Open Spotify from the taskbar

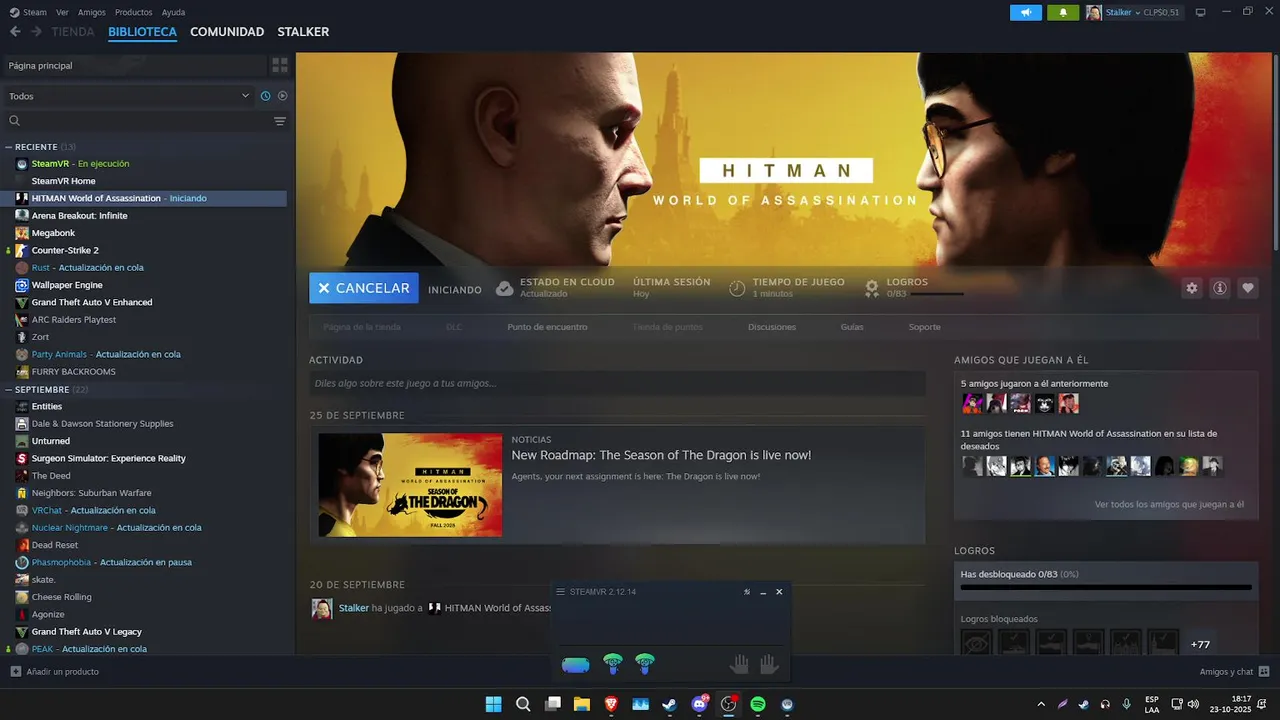tap(758, 704)
